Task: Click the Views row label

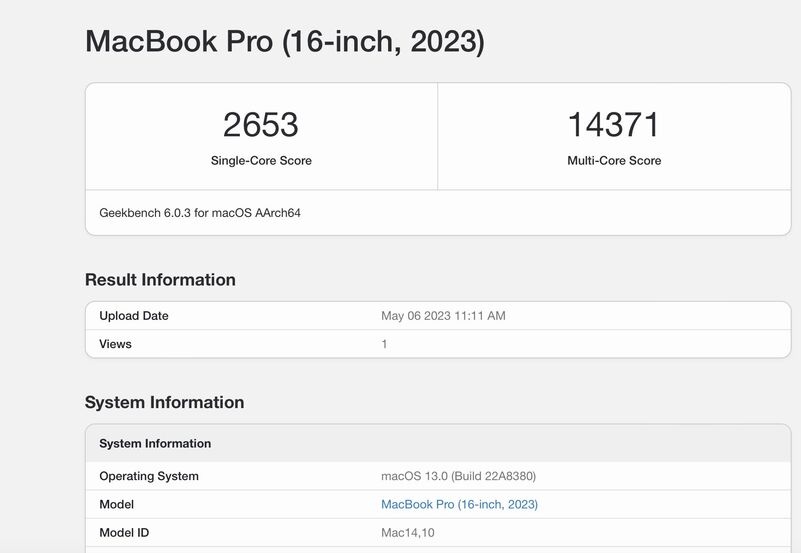Action: [115, 344]
